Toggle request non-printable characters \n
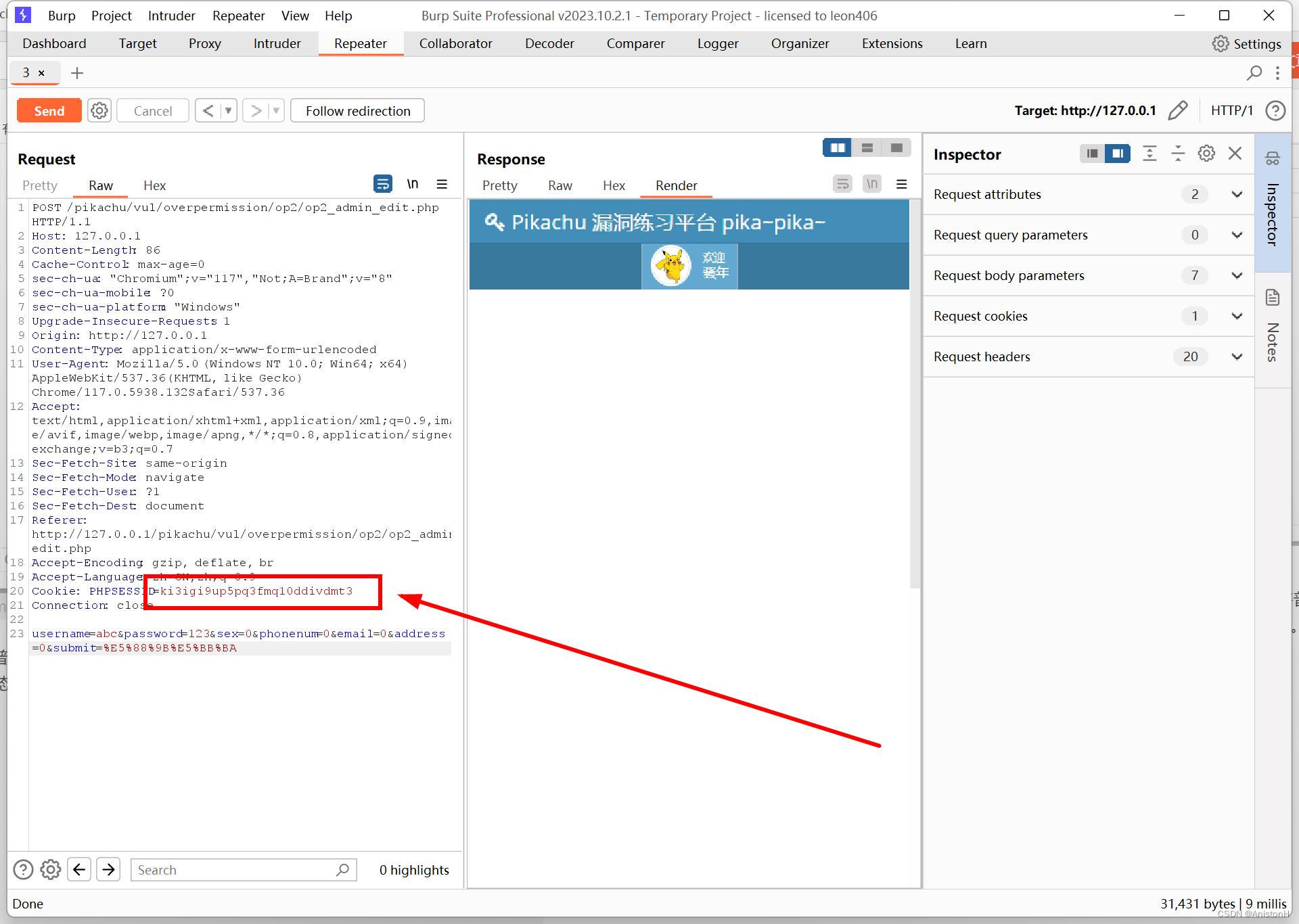The image size is (1299, 924). click(x=413, y=184)
